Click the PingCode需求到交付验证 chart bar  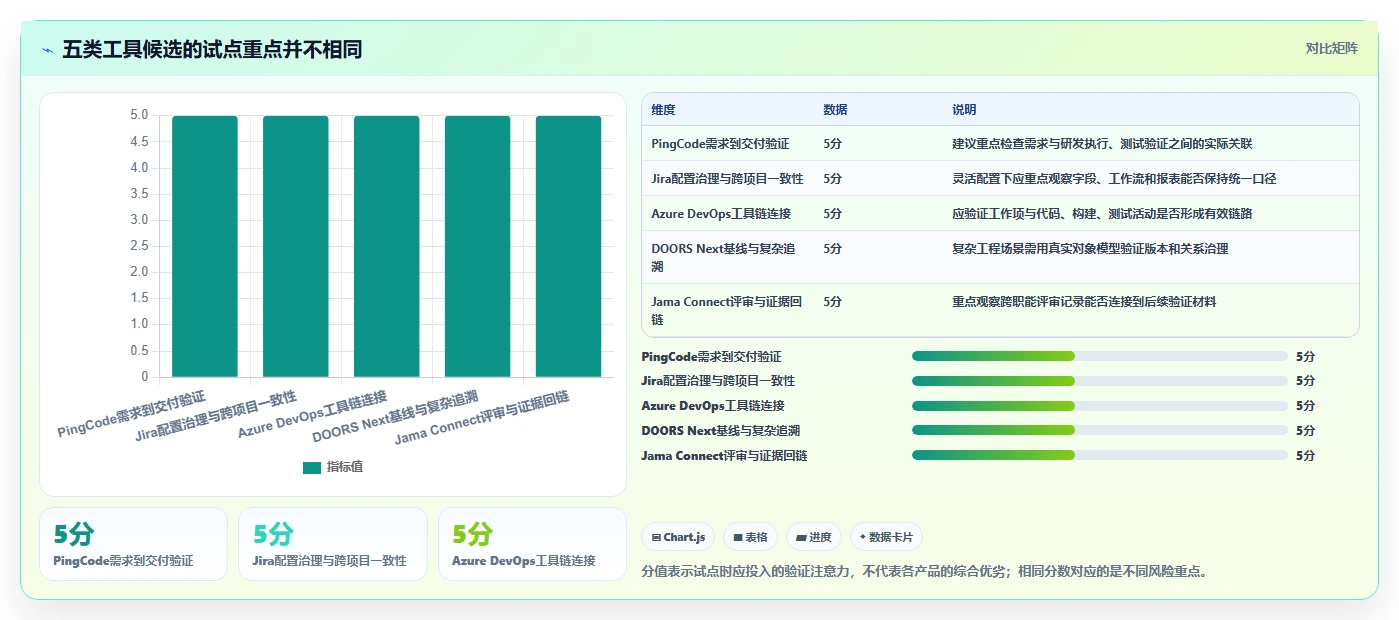pos(205,246)
